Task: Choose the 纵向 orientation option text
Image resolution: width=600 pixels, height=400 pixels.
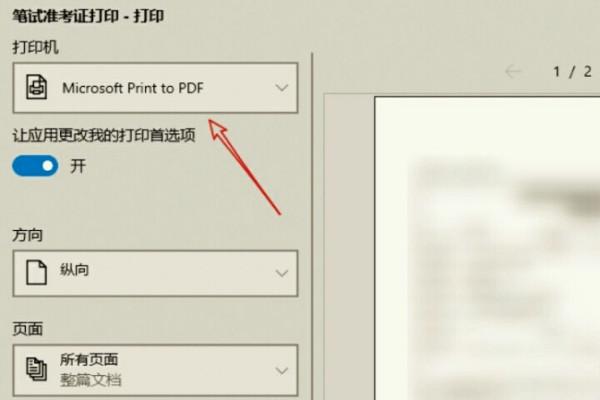Action: click(74, 270)
